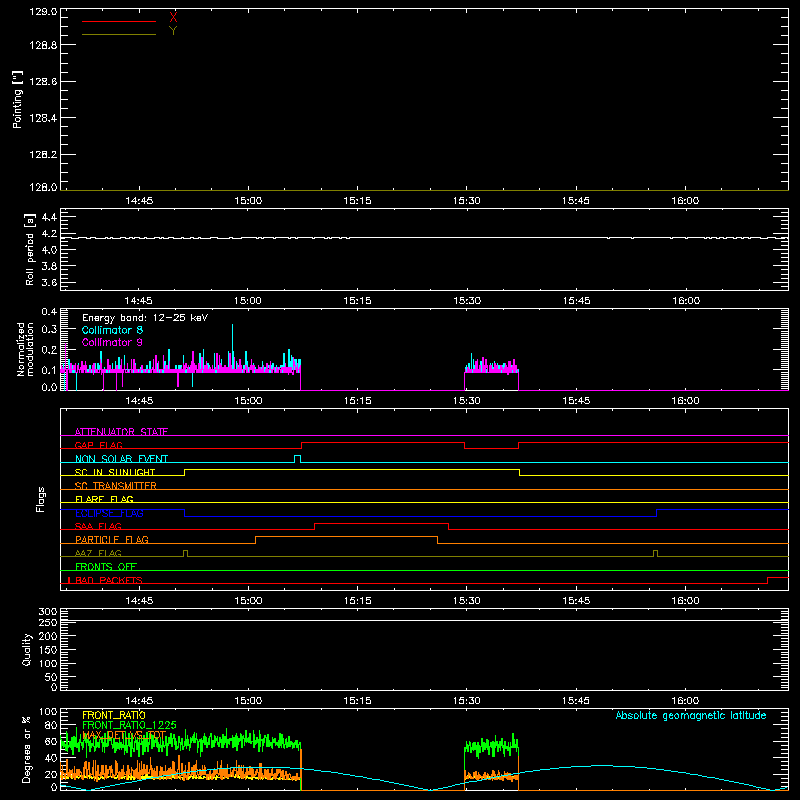Click the cyan Collimator 8 legend entry
The height and width of the screenshot is (800, 800).
coord(112,330)
